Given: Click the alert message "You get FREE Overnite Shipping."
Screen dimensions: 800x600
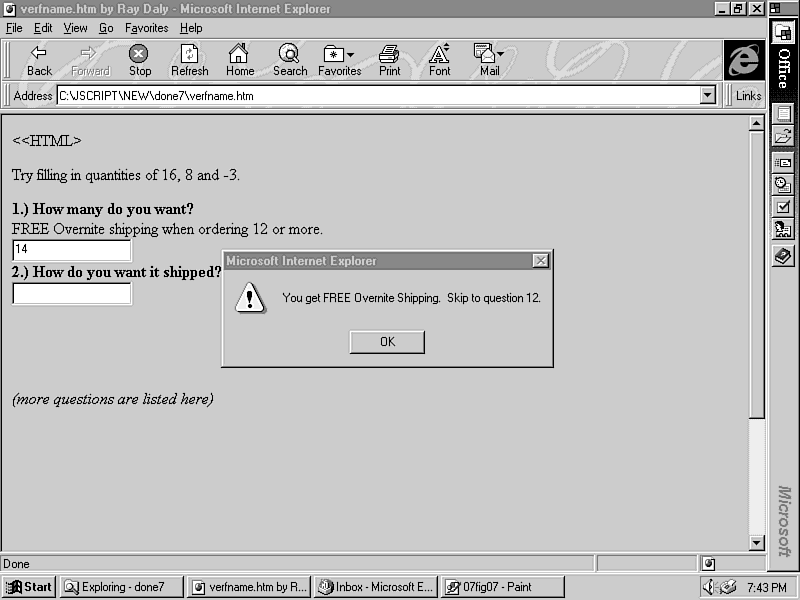Looking at the screenshot, I should (361, 298).
